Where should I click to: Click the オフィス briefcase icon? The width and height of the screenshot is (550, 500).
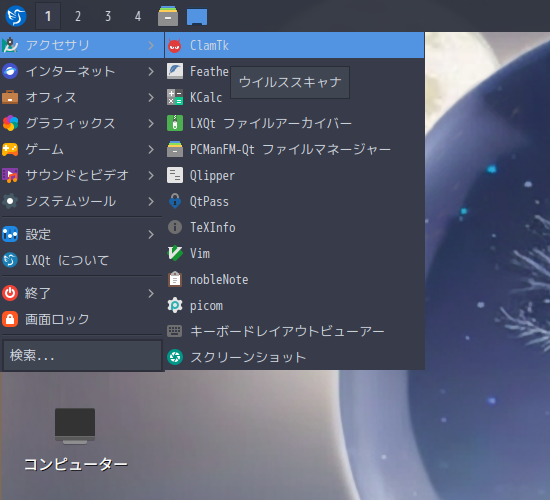click(x=10, y=97)
